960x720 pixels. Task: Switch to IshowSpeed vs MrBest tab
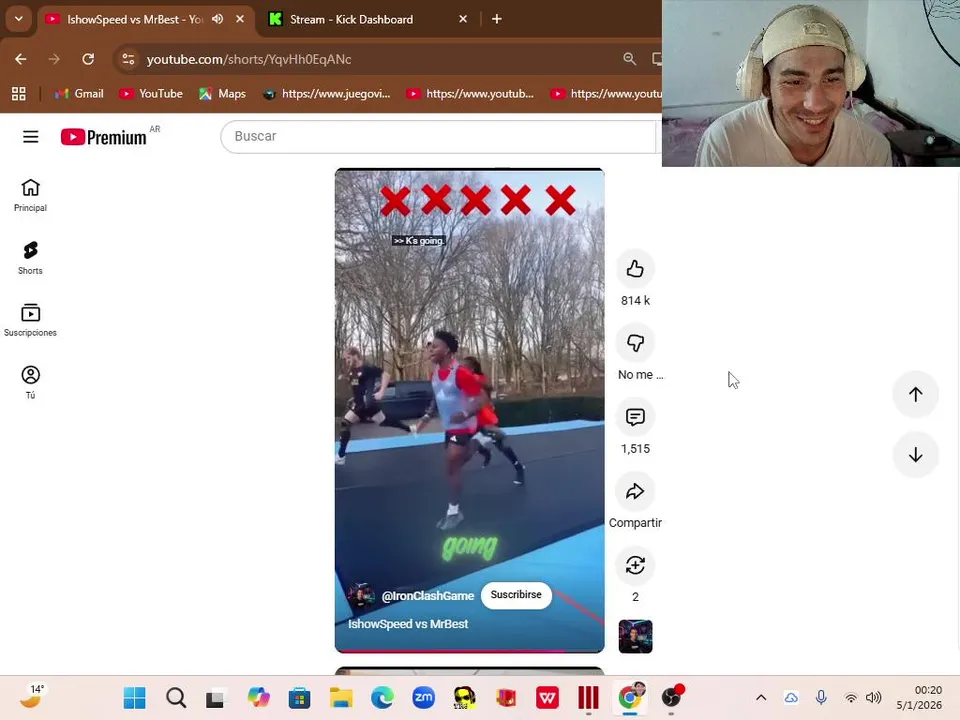(x=135, y=20)
